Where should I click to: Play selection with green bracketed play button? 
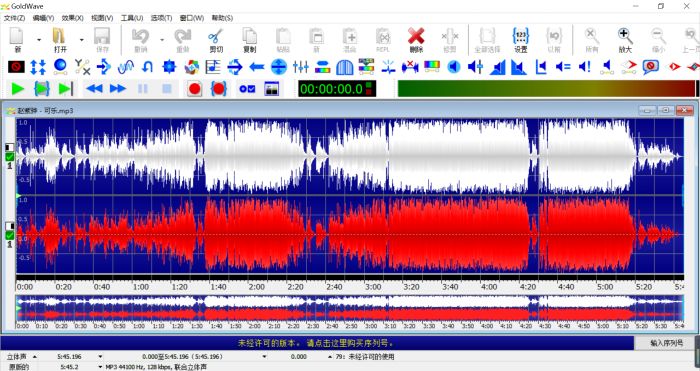click(42, 89)
